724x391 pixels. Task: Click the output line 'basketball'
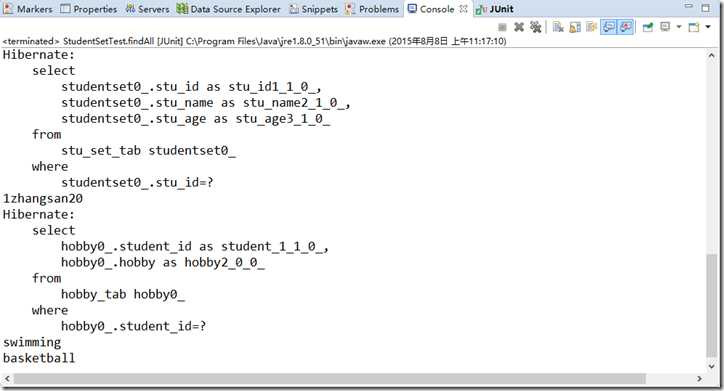pyautogui.click(x=39, y=358)
